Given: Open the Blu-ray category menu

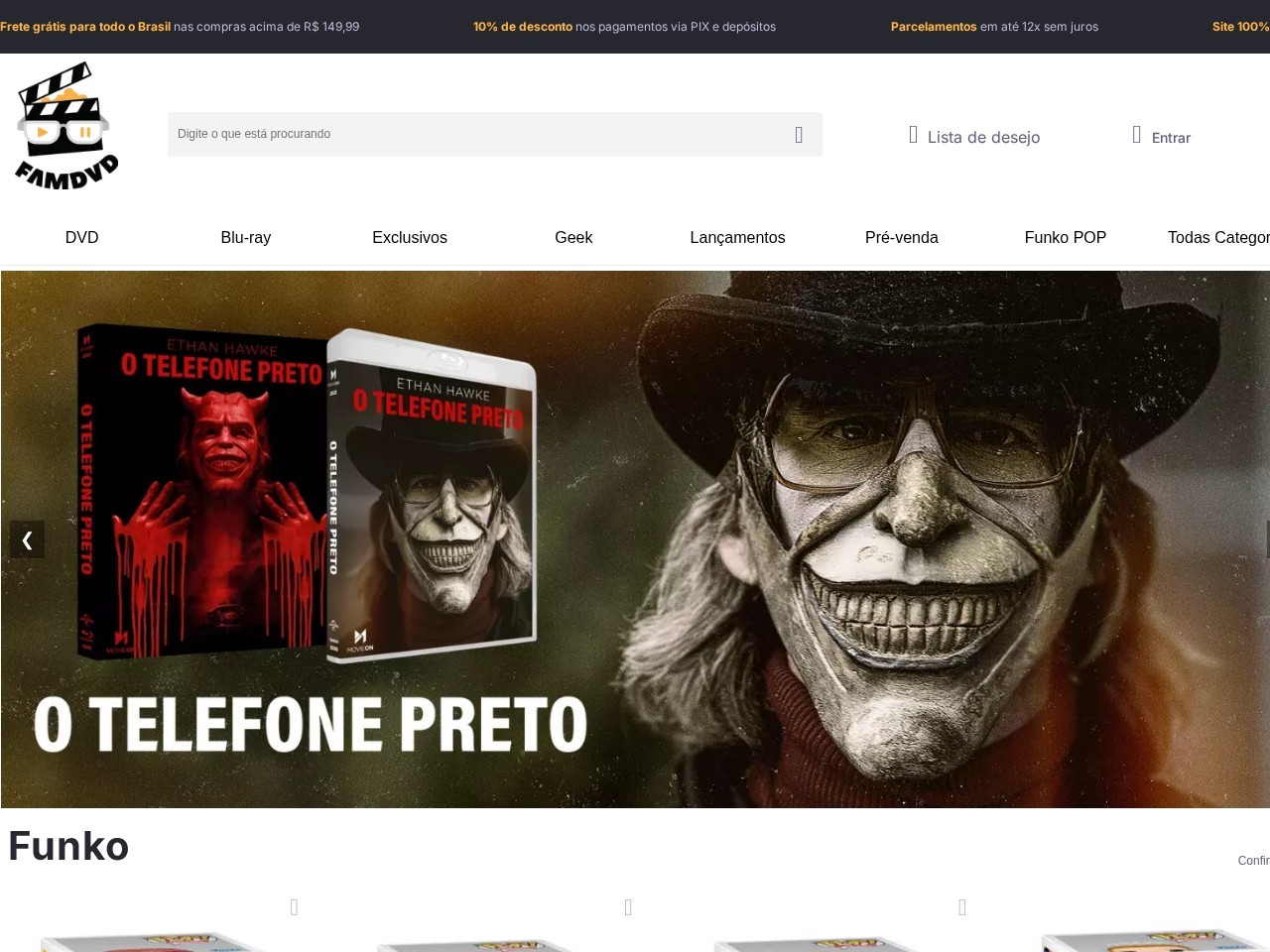Looking at the screenshot, I should [x=246, y=237].
